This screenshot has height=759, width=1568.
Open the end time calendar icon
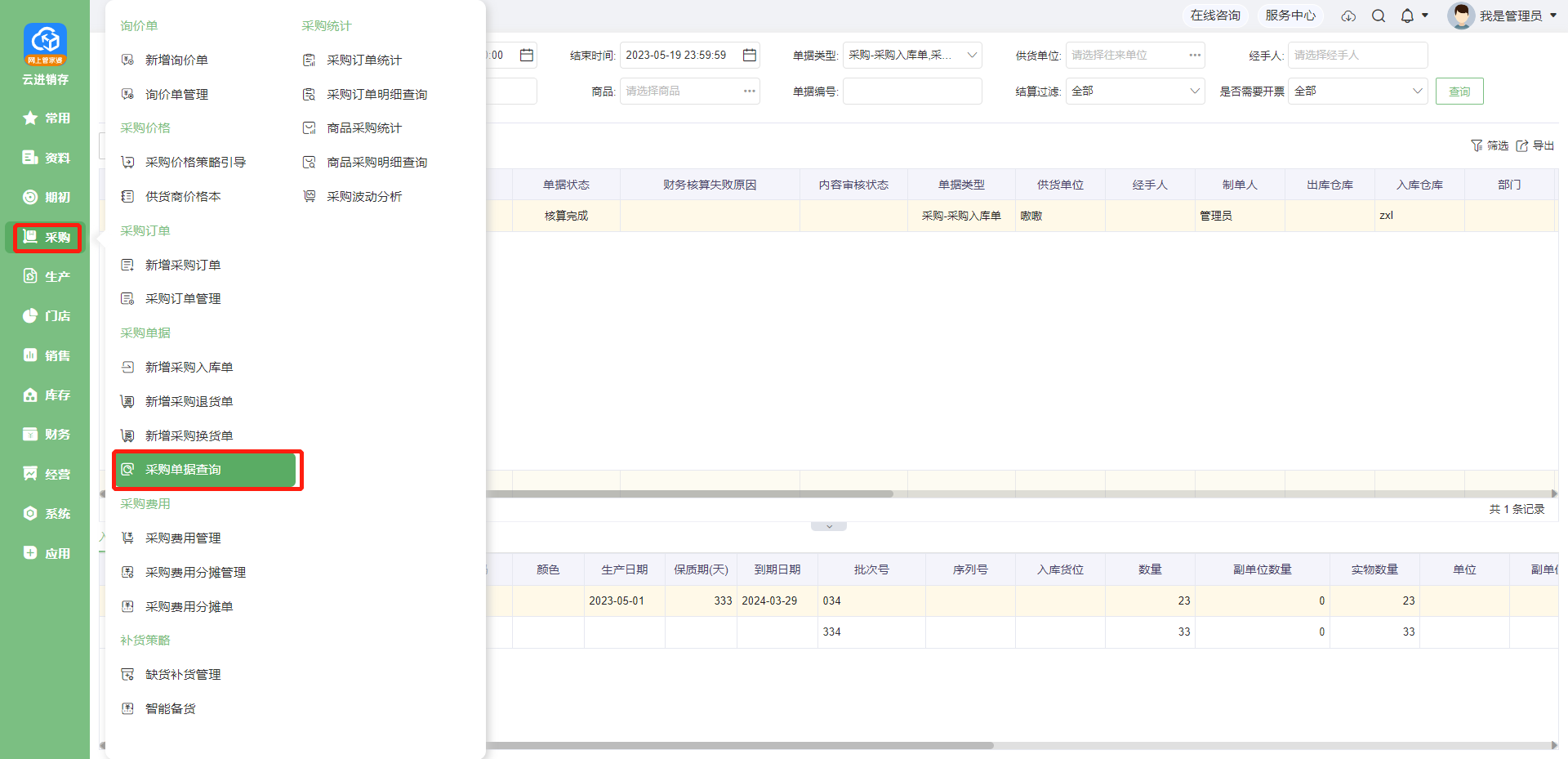point(749,55)
